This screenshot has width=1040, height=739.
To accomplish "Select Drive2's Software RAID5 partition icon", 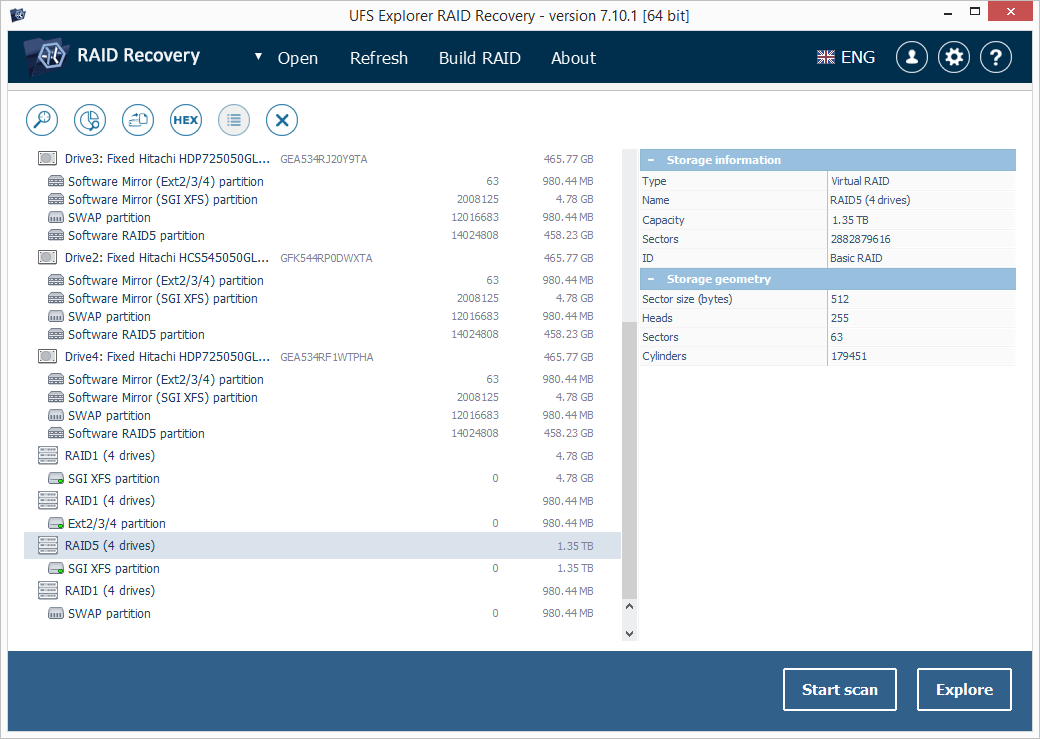I will tap(56, 334).
